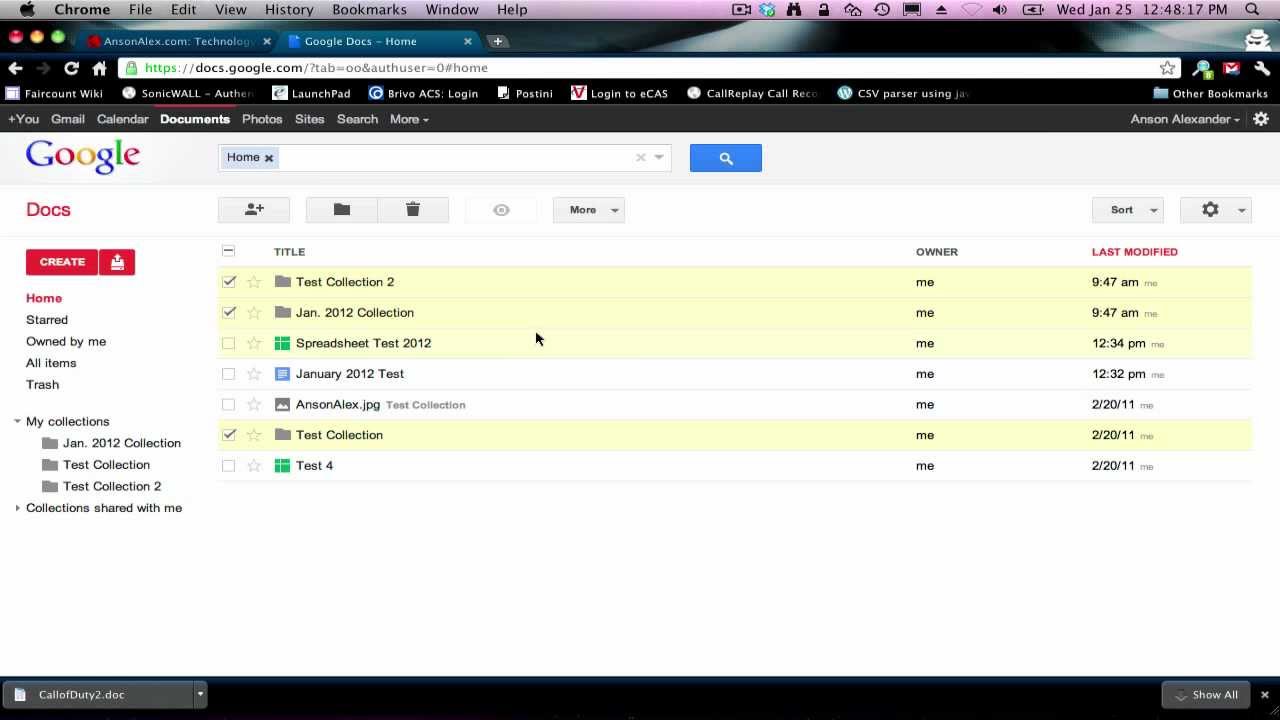
Task: Click the share (add person) icon
Action: coord(254,210)
